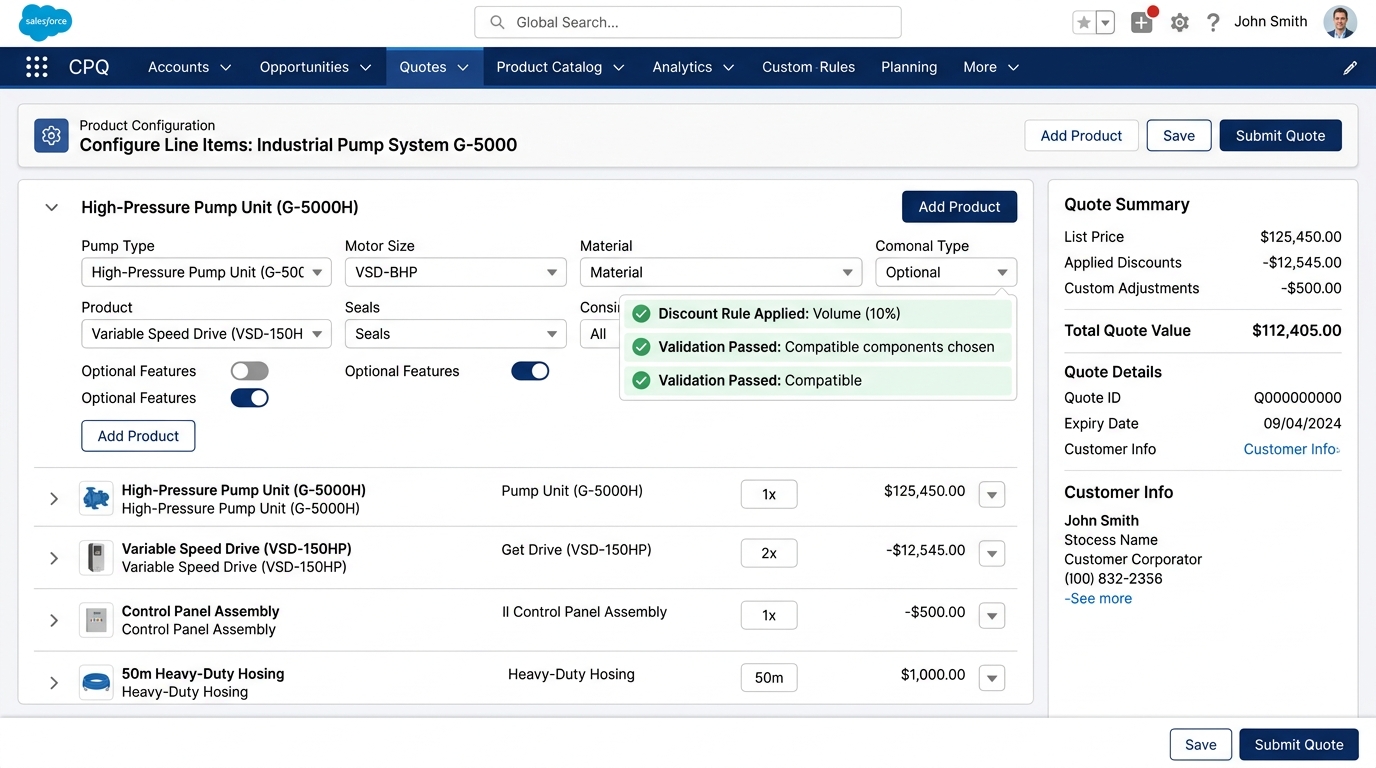
Task: Open the App Launcher waffle icon
Action: pos(36,66)
